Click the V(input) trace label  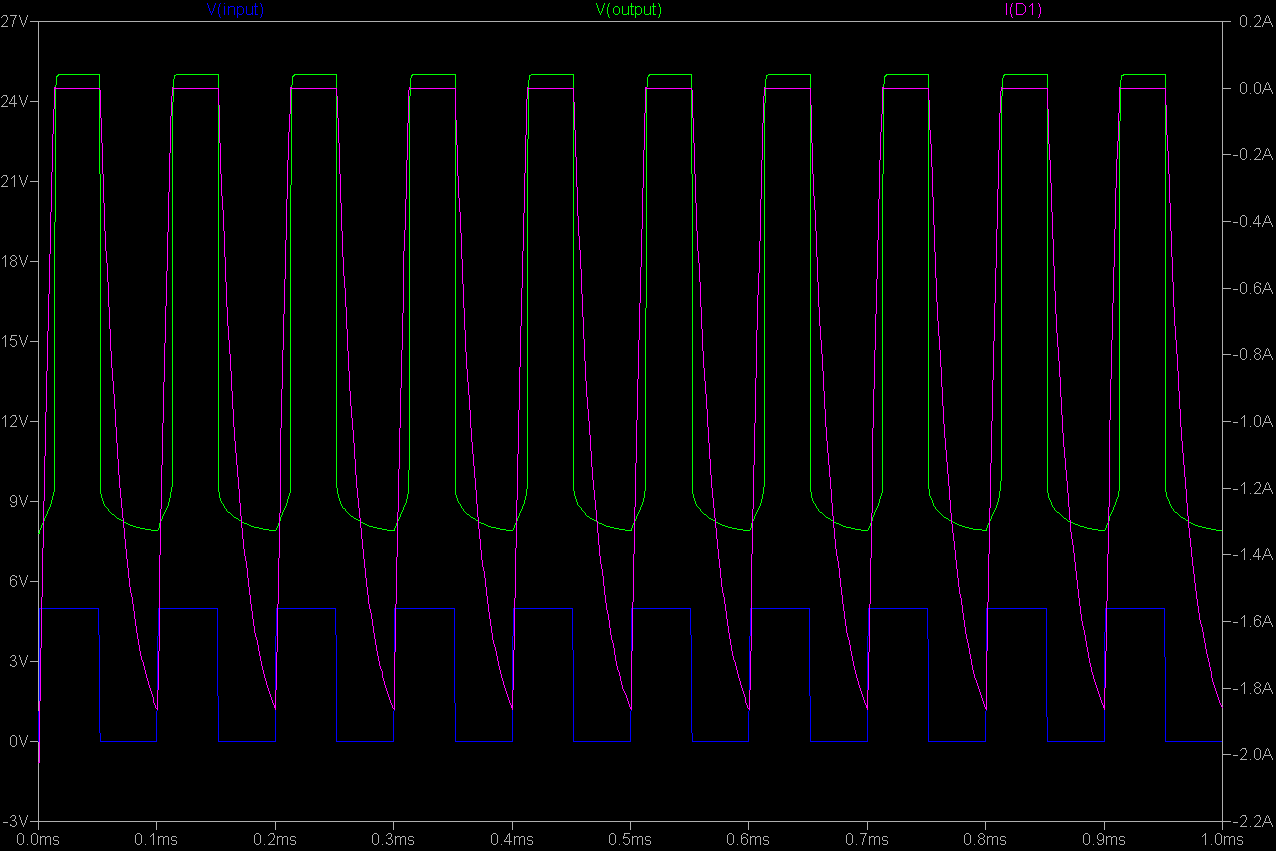pyautogui.click(x=235, y=10)
